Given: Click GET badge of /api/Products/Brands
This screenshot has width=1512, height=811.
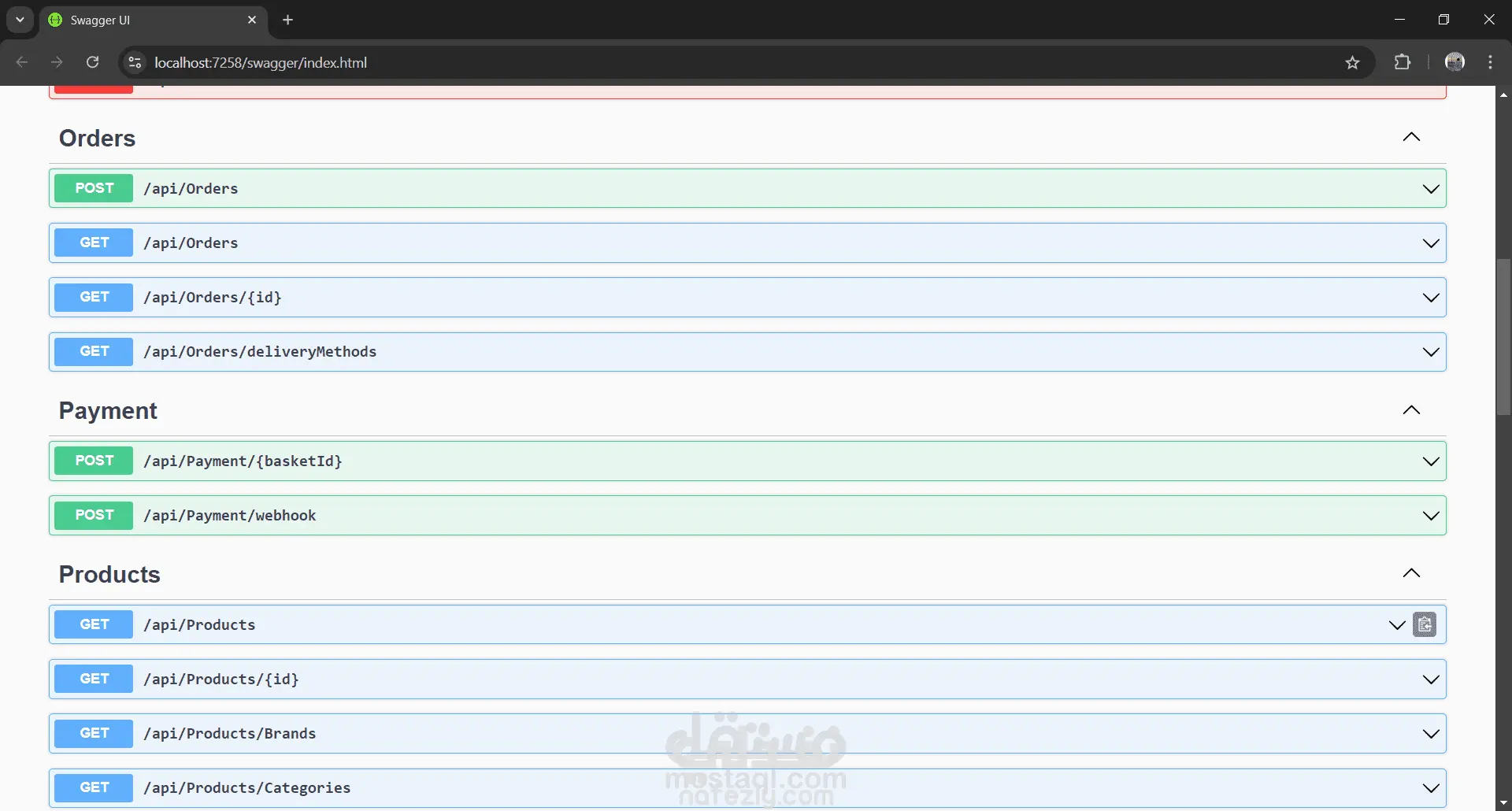Looking at the screenshot, I should tap(94, 733).
